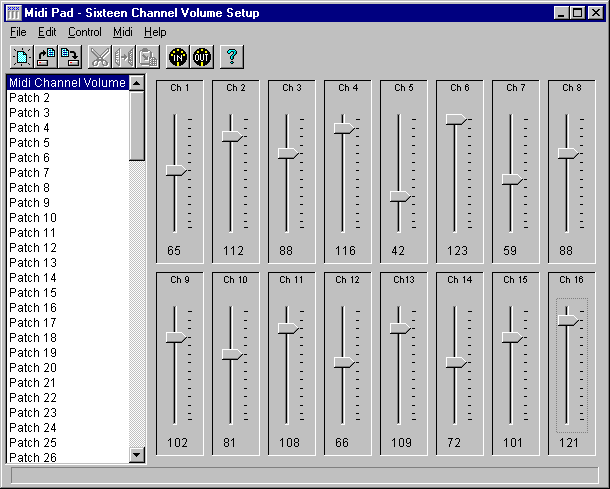This screenshot has height=489, width=610.
Task: Open the Midi menu
Action: pos(122,32)
